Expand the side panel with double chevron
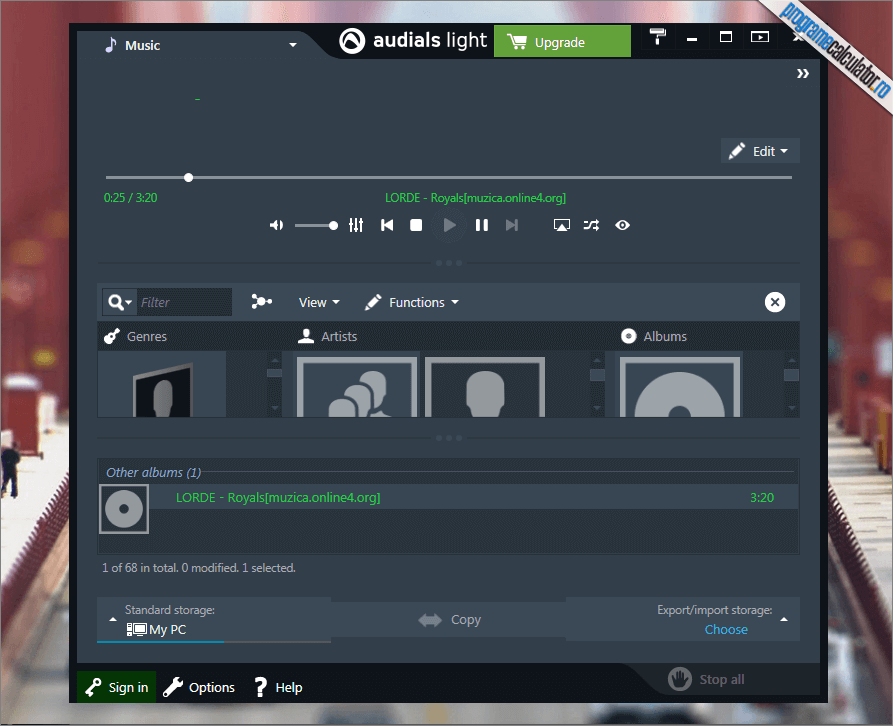 [x=803, y=73]
